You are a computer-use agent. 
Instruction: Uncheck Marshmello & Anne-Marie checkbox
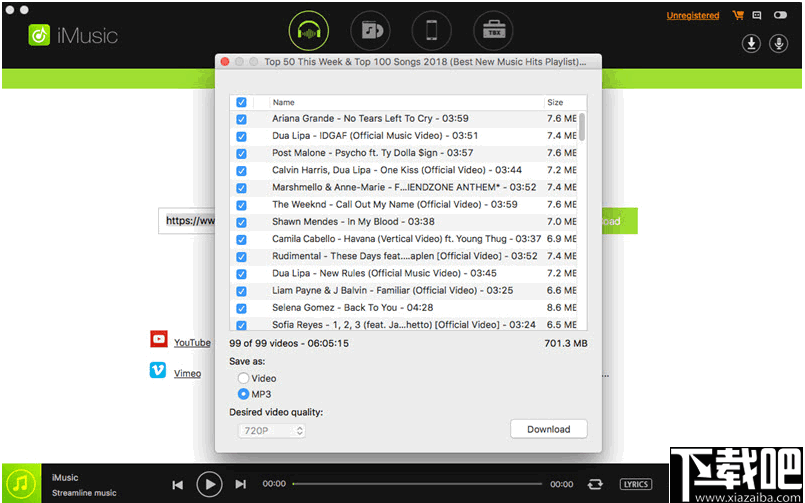(x=241, y=188)
